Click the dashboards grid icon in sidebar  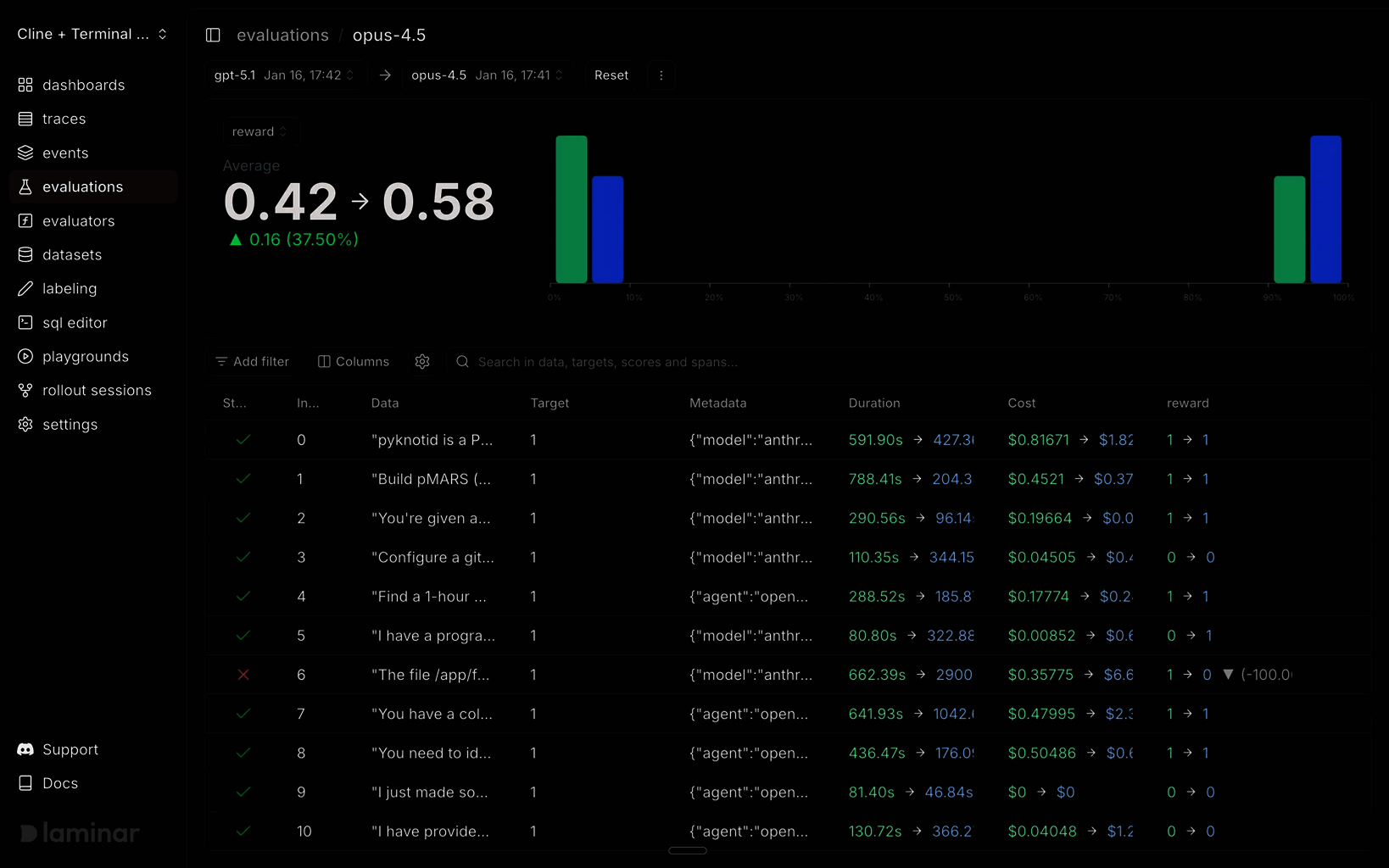(25, 85)
